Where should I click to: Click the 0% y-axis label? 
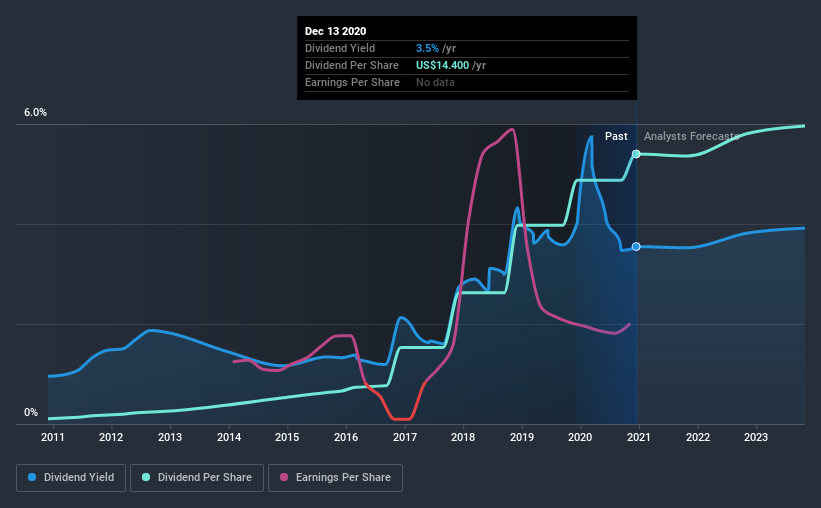(x=31, y=413)
